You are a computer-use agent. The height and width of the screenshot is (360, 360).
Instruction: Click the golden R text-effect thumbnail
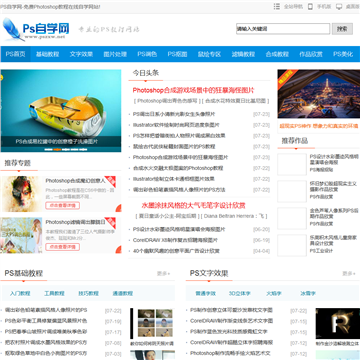click(338, 323)
